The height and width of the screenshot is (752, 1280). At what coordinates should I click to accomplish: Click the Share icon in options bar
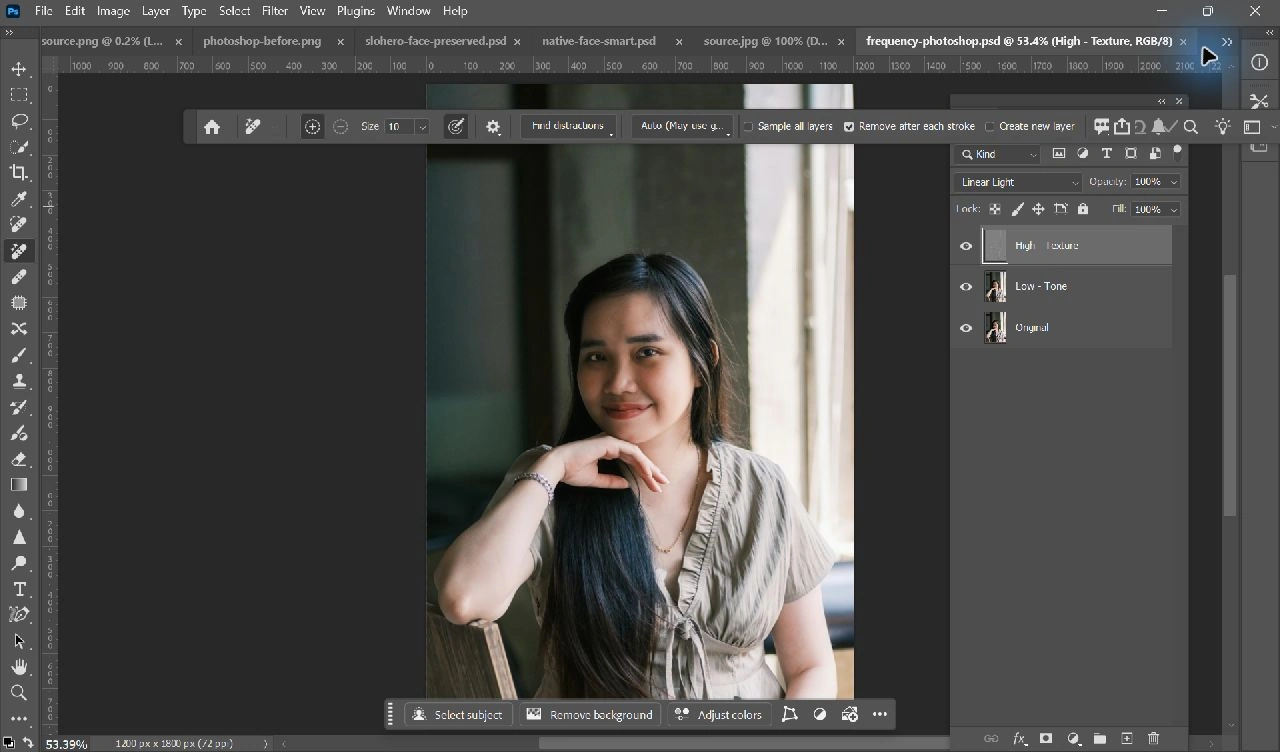[1122, 127]
